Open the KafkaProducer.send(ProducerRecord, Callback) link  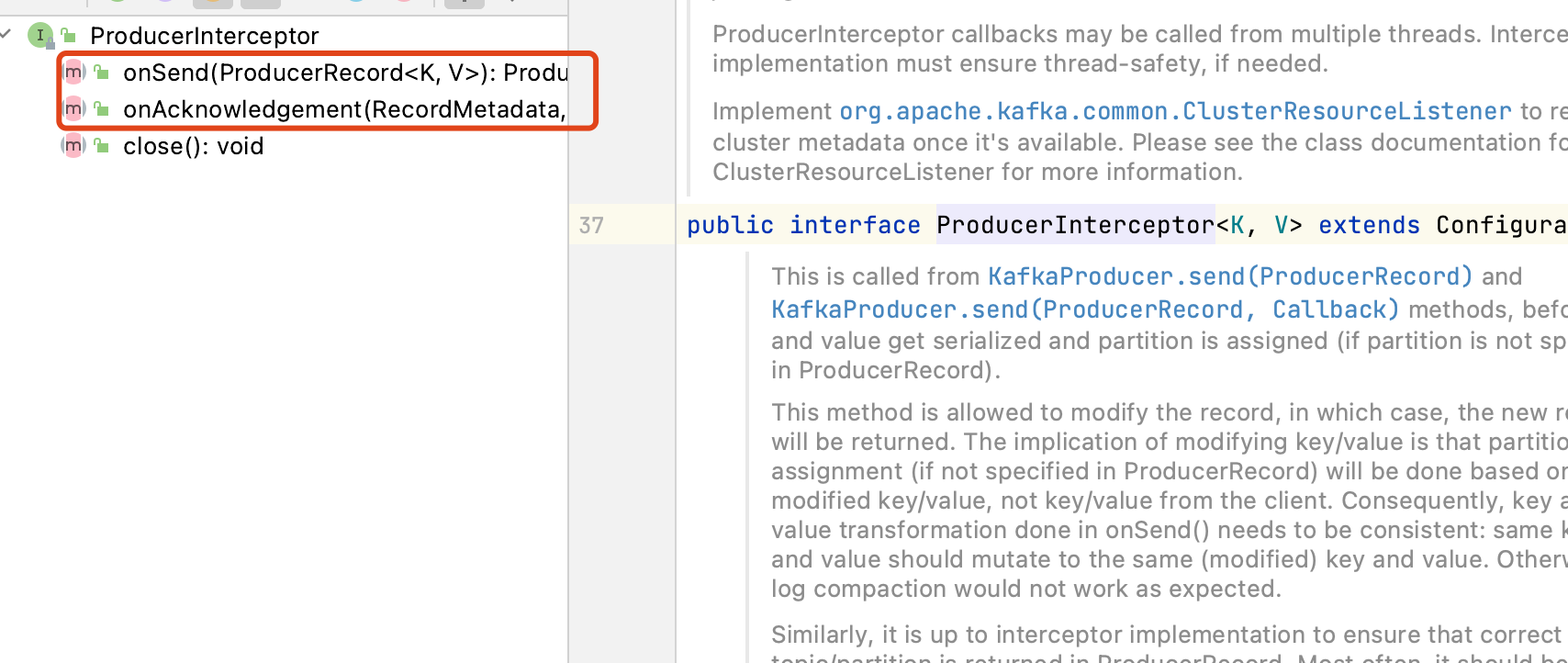coord(1084,309)
